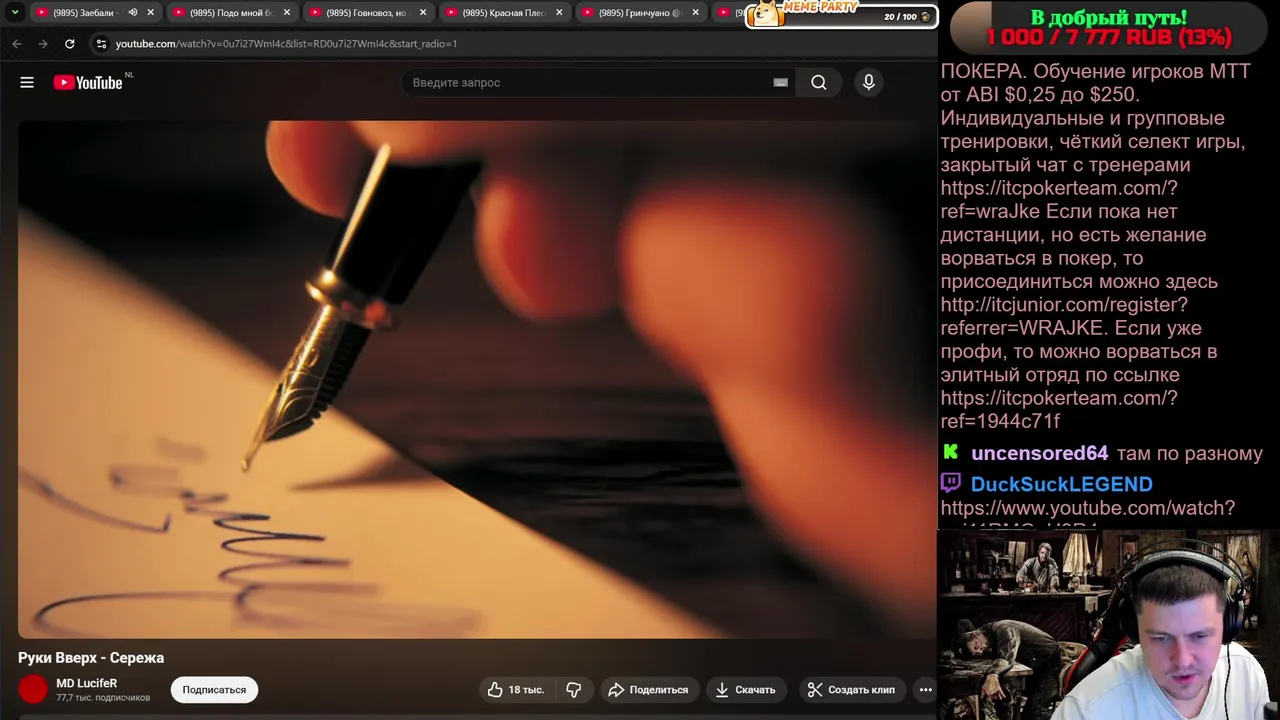Reload the page

pyautogui.click(x=69, y=44)
